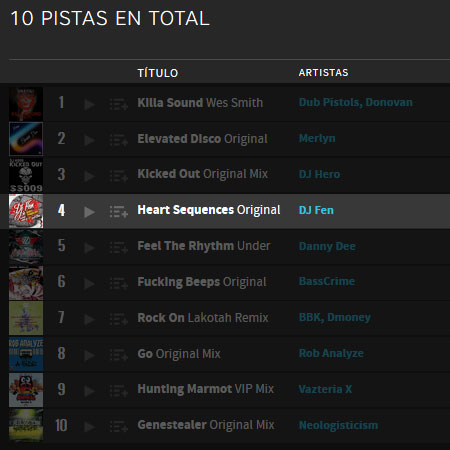Open Dub Pistols artist link

[330, 102]
